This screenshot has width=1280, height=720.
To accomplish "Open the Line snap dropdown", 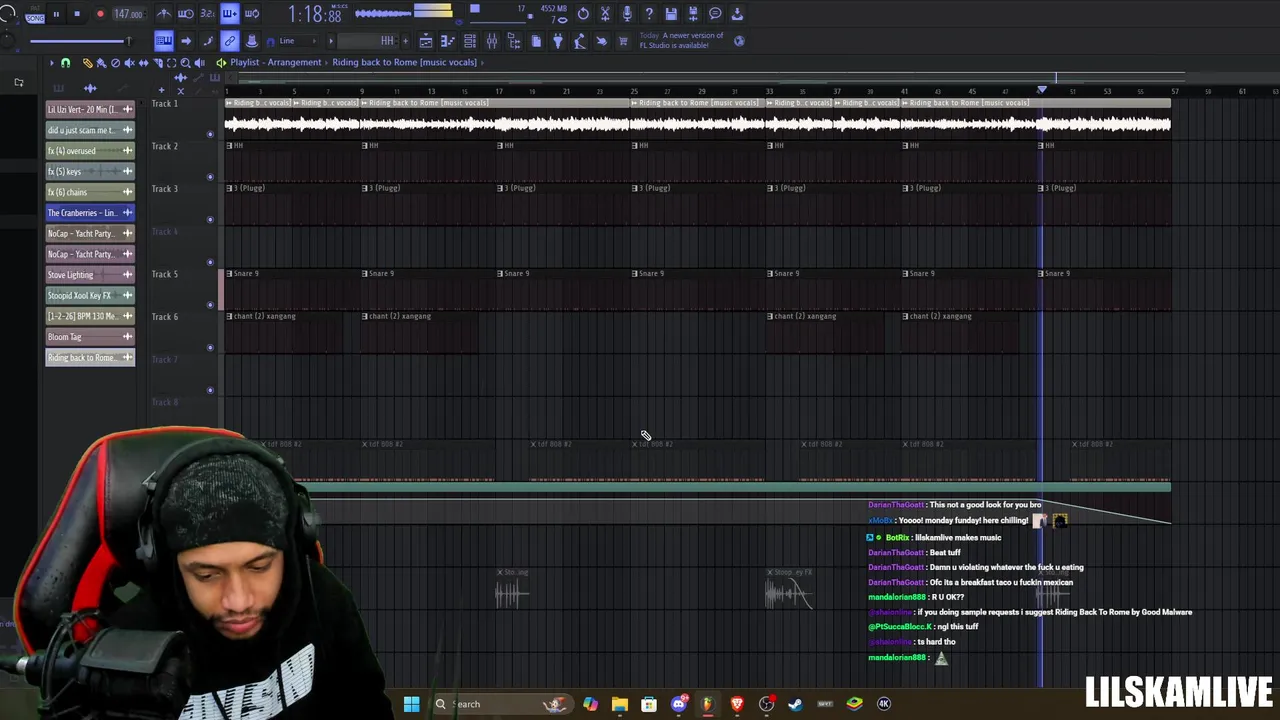I will 298,41.
